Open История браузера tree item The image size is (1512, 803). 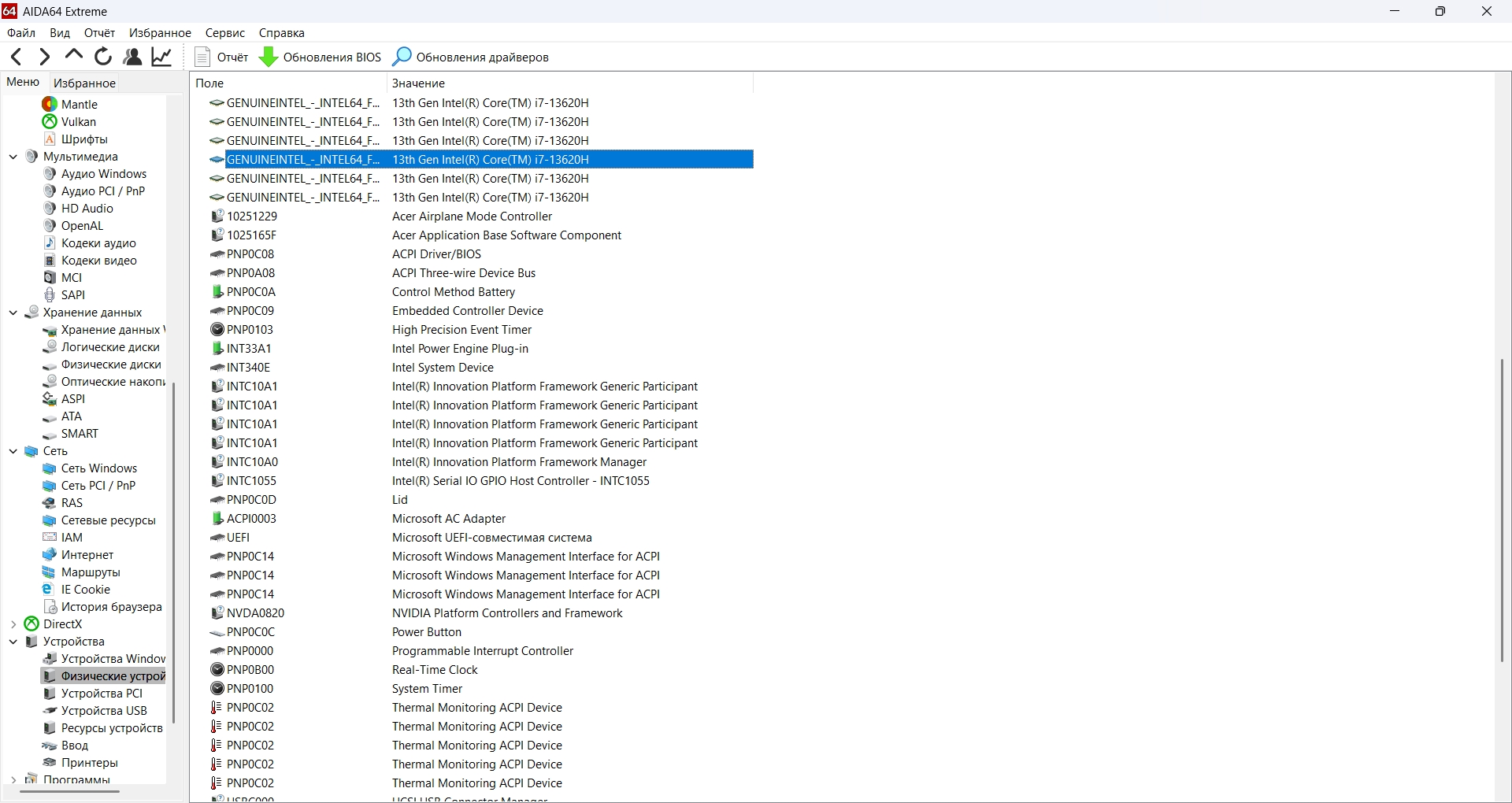pos(102,607)
